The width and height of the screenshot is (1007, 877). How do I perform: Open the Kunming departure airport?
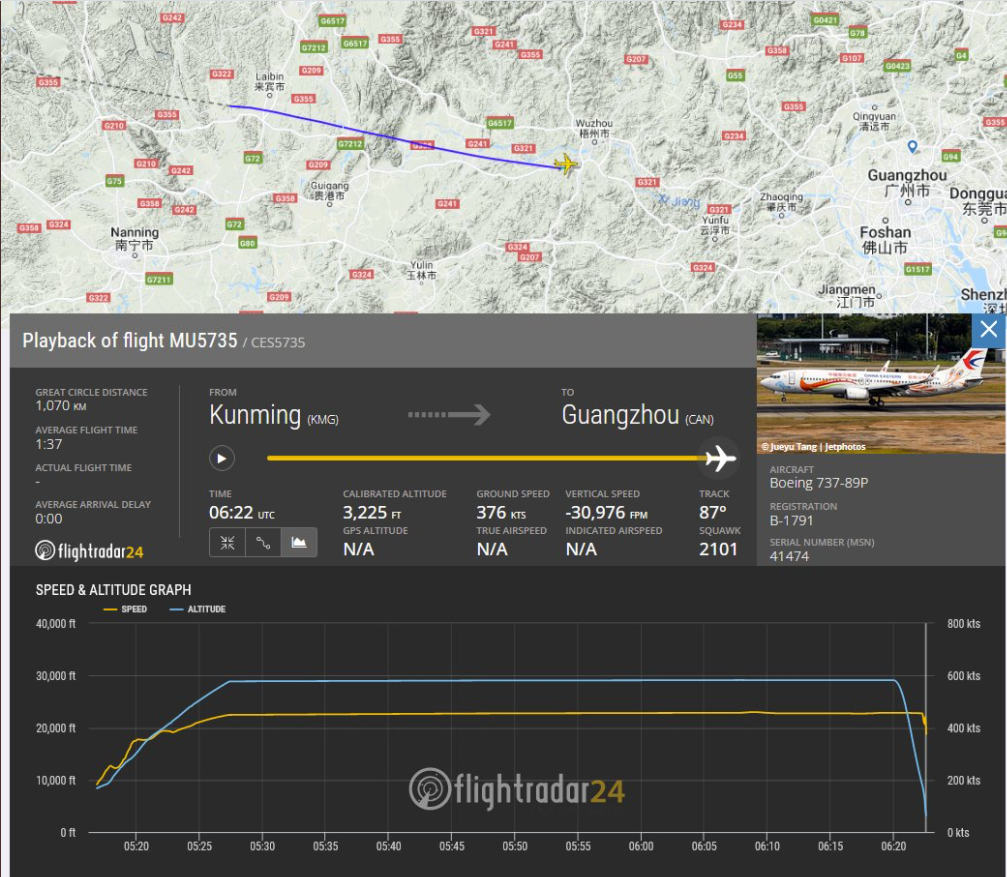pyautogui.click(x=255, y=416)
